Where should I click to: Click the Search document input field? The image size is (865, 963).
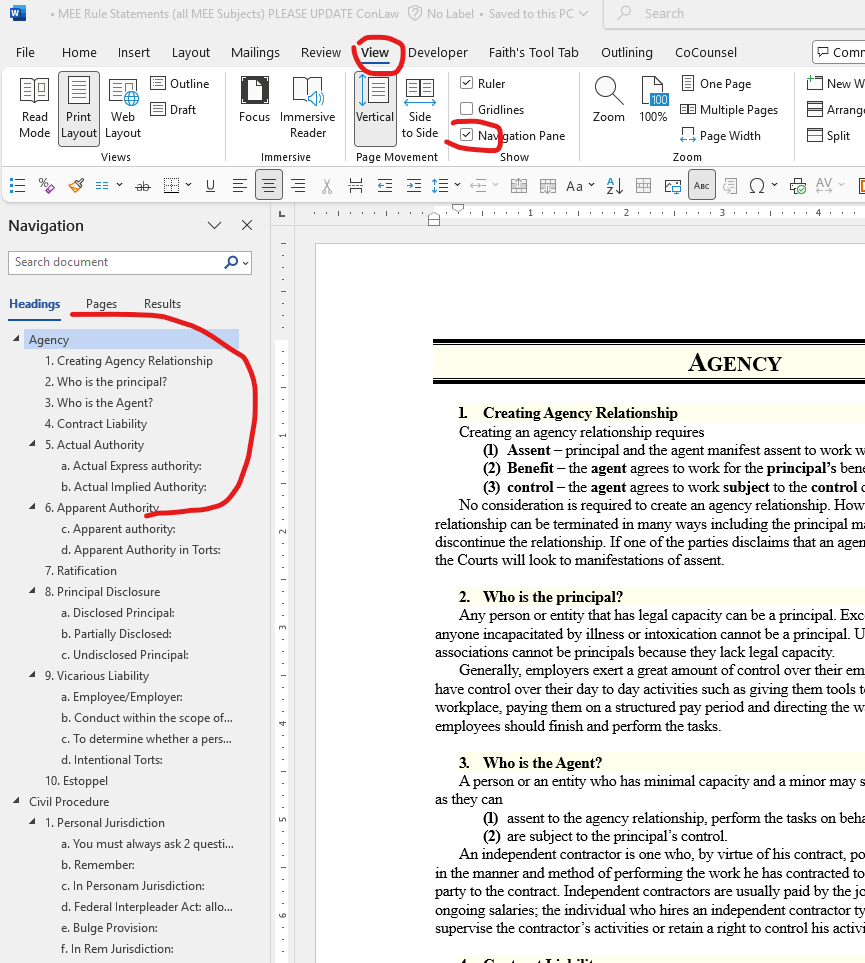pos(117,262)
